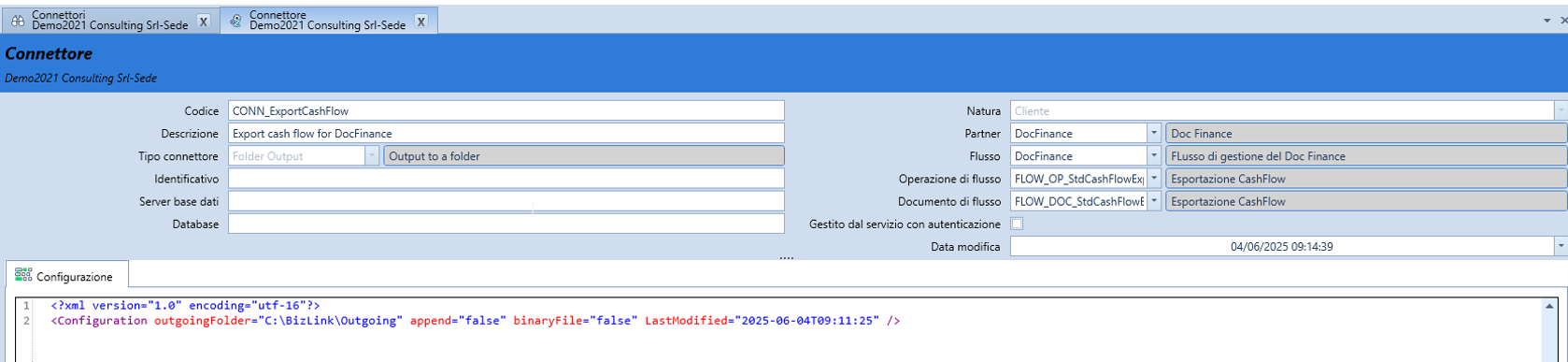The height and width of the screenshot is (362, 1568).
Task: Open the tab list dropdown arrow
Action: [1547, 20]
